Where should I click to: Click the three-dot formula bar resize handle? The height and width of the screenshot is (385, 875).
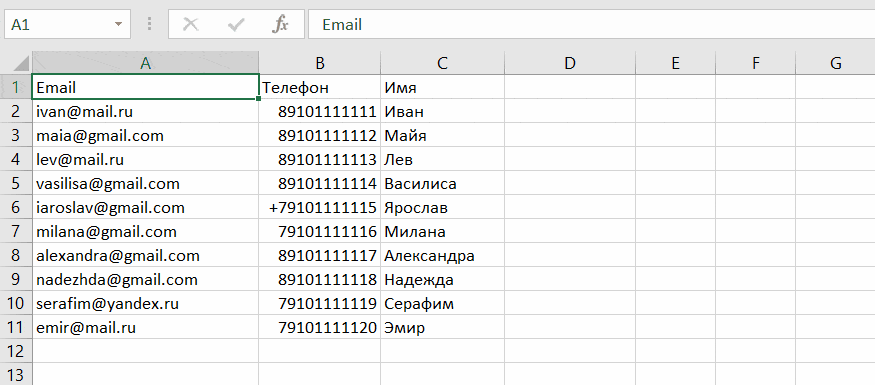[x=149, y=24]
